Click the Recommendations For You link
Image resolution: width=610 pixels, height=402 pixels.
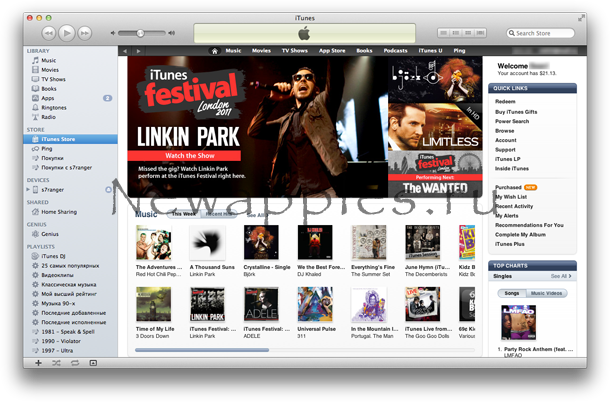click(x=529, y=225)
